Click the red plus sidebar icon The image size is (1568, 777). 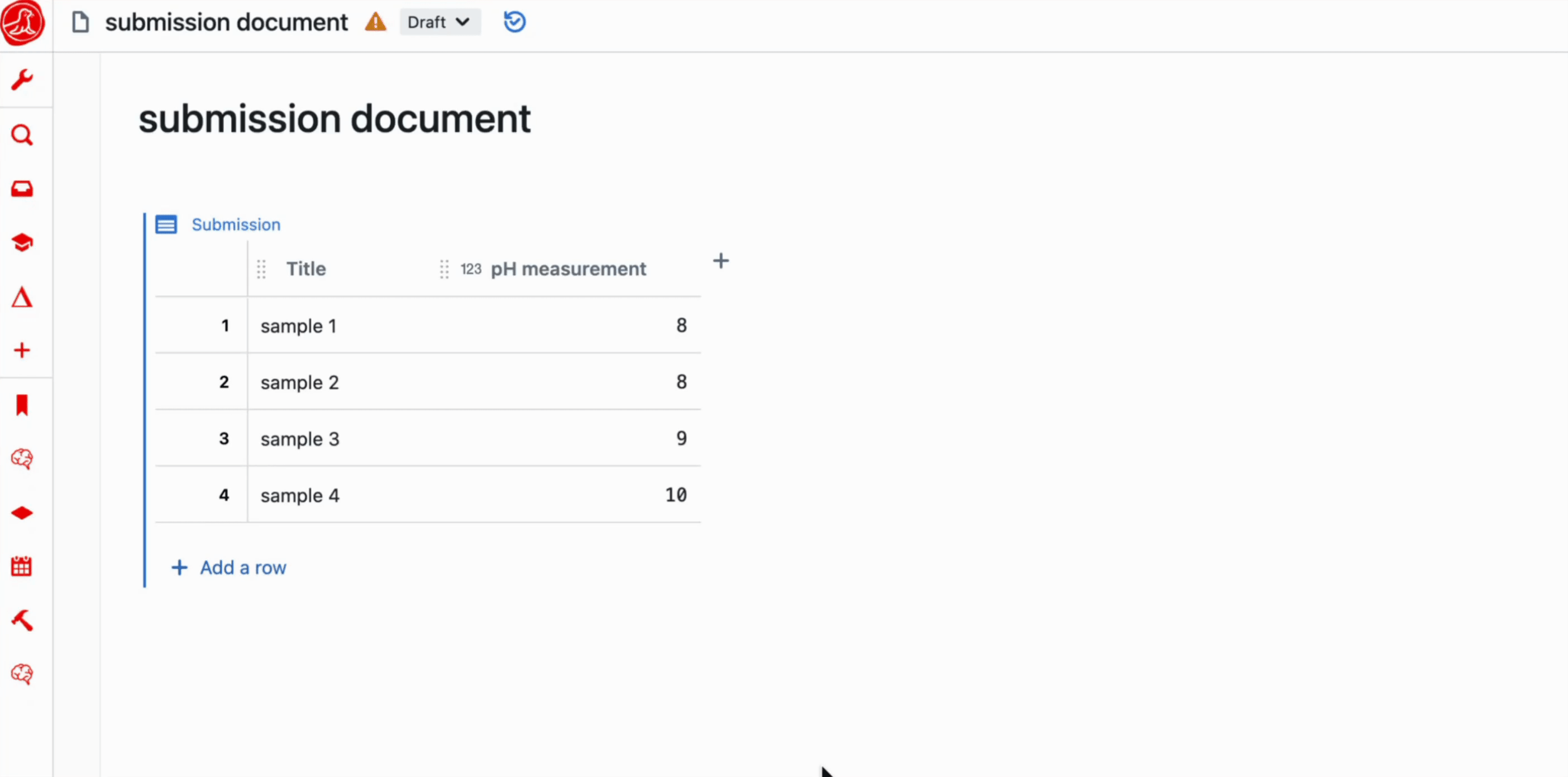(x=22, y=350)
